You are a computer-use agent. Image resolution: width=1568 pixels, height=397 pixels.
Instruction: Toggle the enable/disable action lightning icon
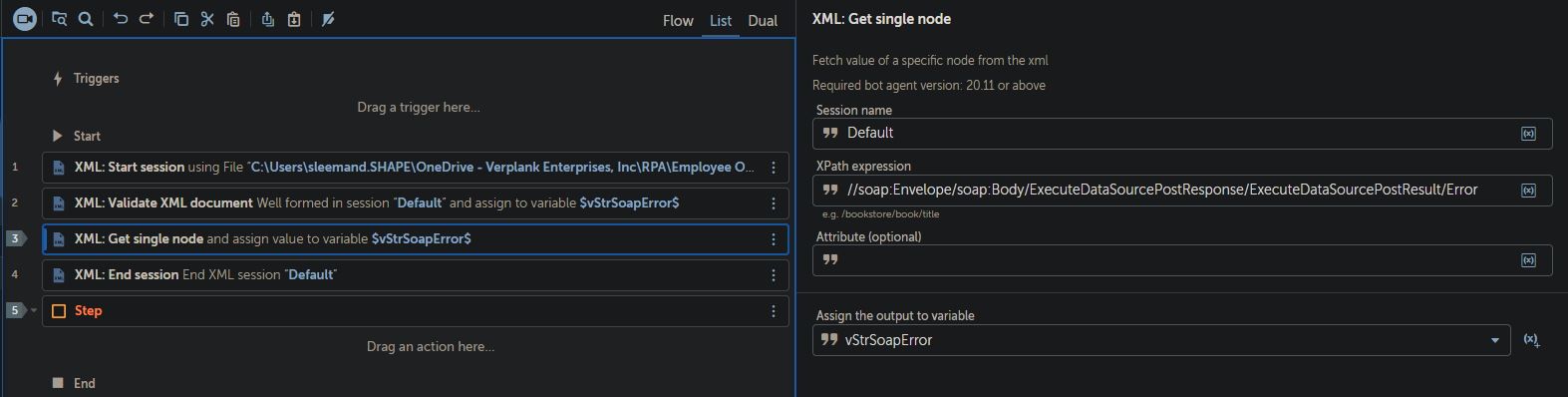pos(328,19)
